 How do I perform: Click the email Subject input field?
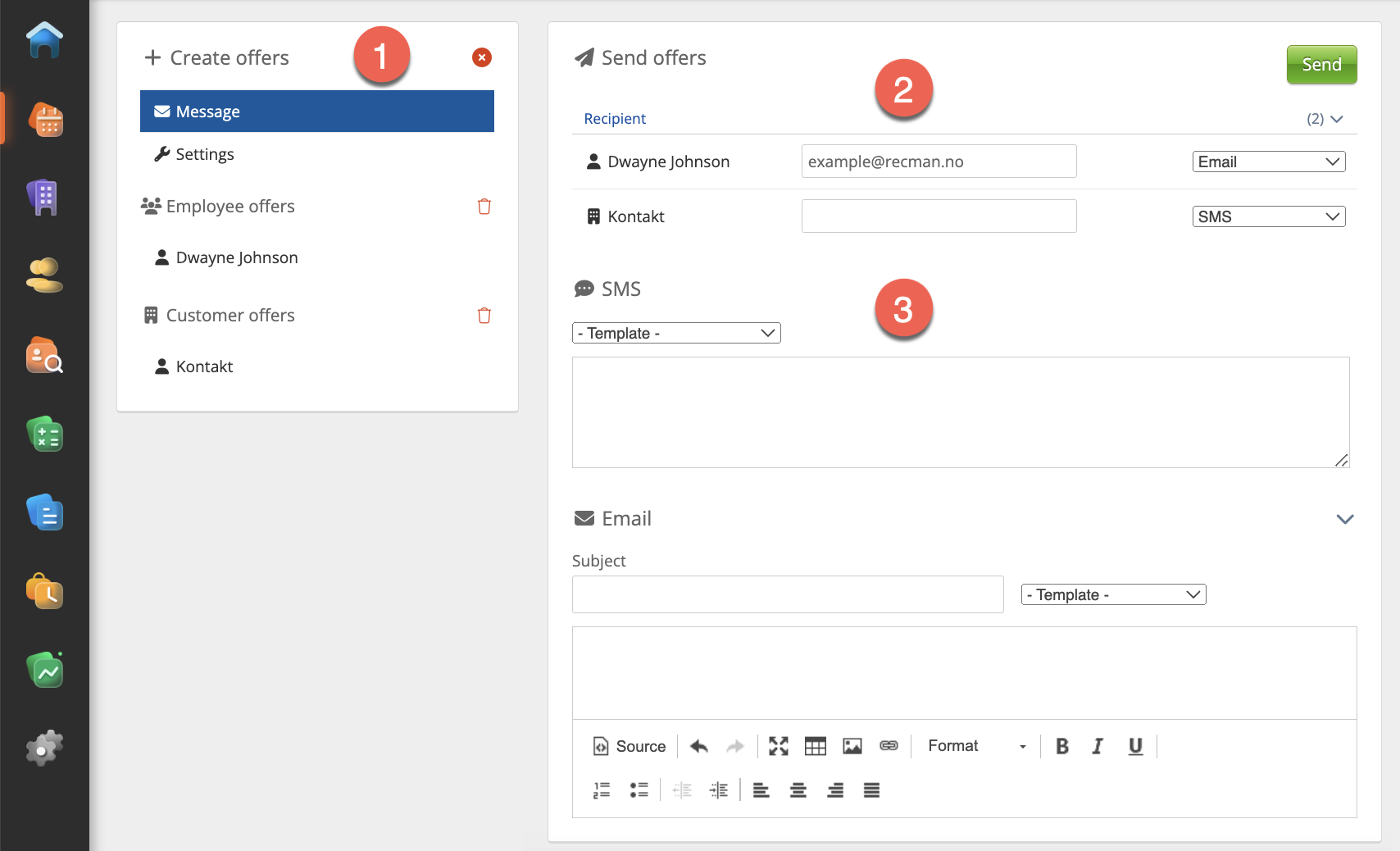click(787, 594)
